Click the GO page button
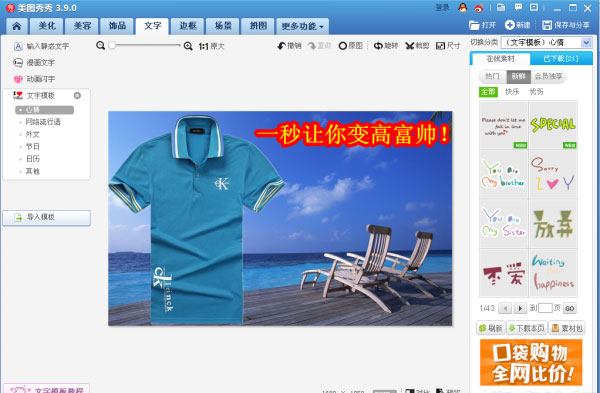600x393 pixels. [x=569, y=308]
